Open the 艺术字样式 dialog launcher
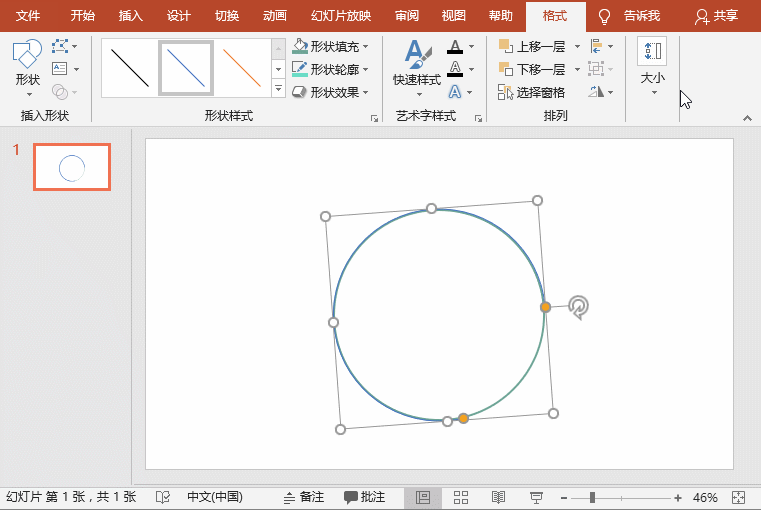 point(479,118)
